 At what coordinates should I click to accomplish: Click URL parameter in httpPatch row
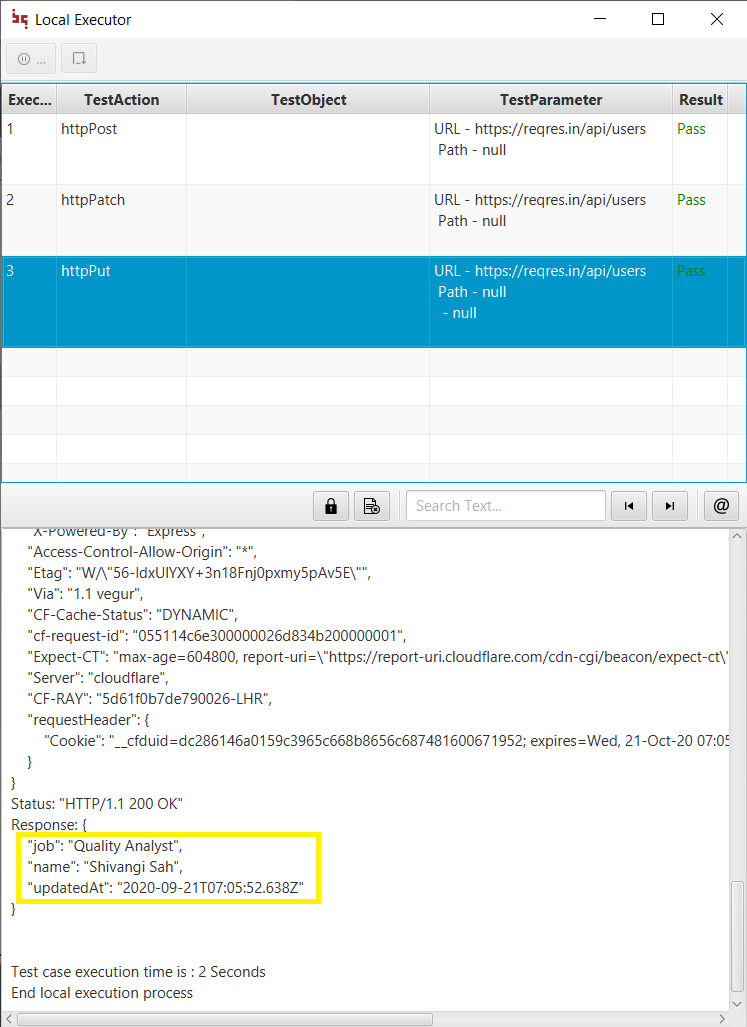tap(540, 200)
